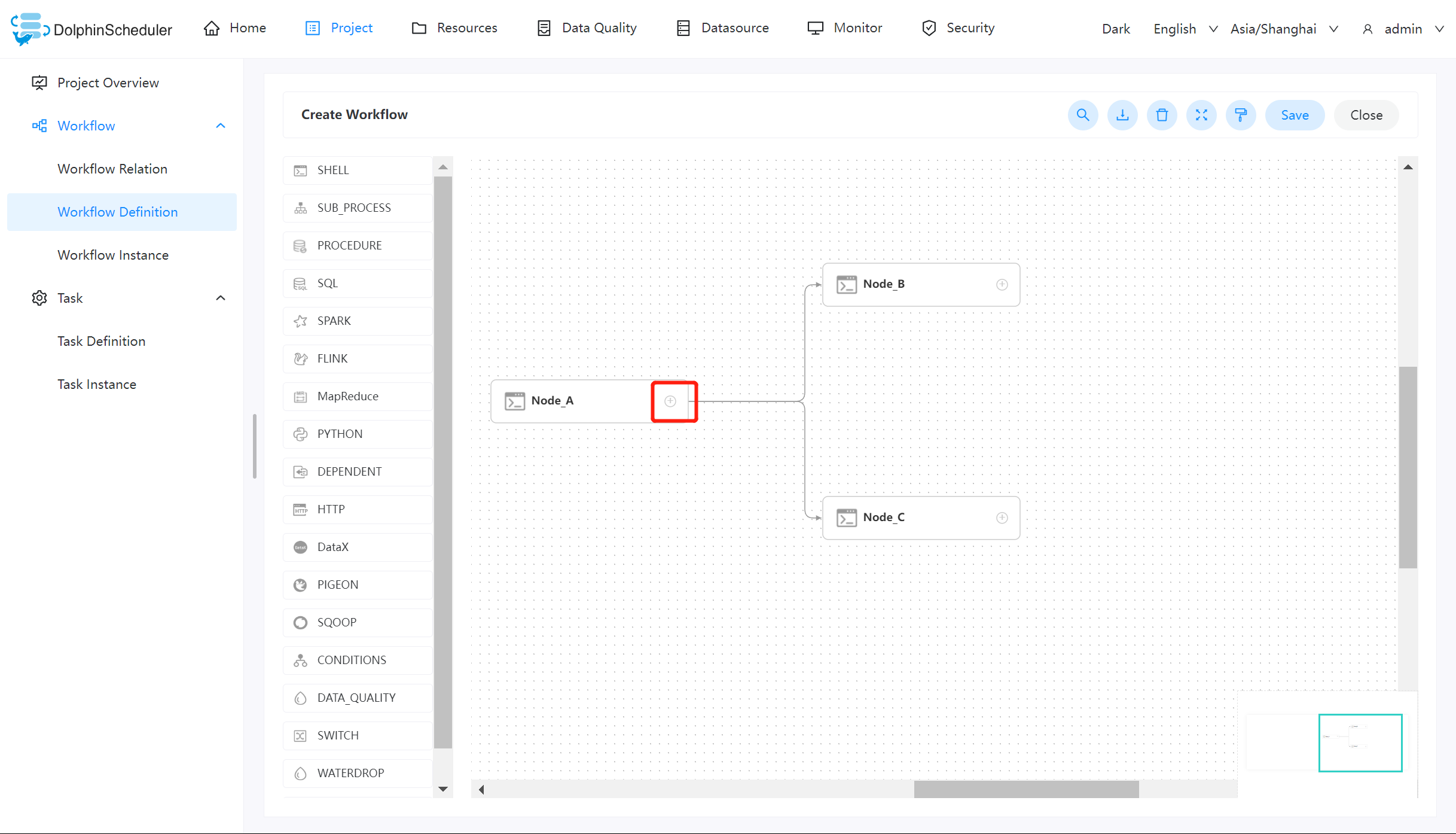The height and width of the screenshot is (834, 1456).
Task: Switch to Dark theme
Action: point(1115,28)
